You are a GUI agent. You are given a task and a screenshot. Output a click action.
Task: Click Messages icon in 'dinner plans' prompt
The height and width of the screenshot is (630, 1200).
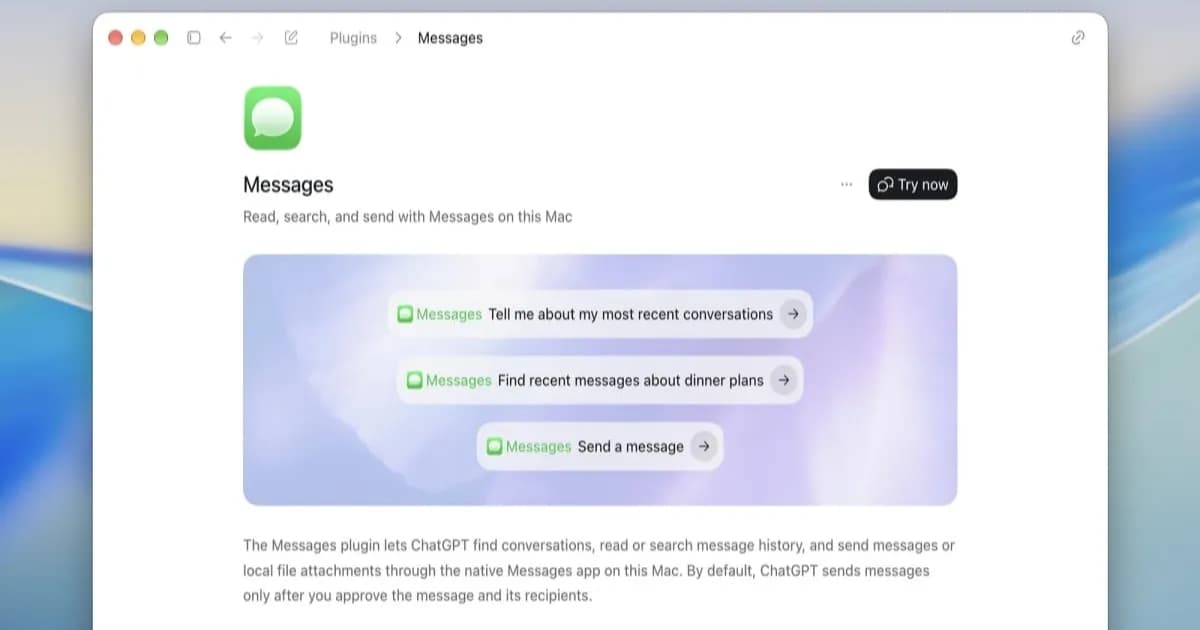414,380
